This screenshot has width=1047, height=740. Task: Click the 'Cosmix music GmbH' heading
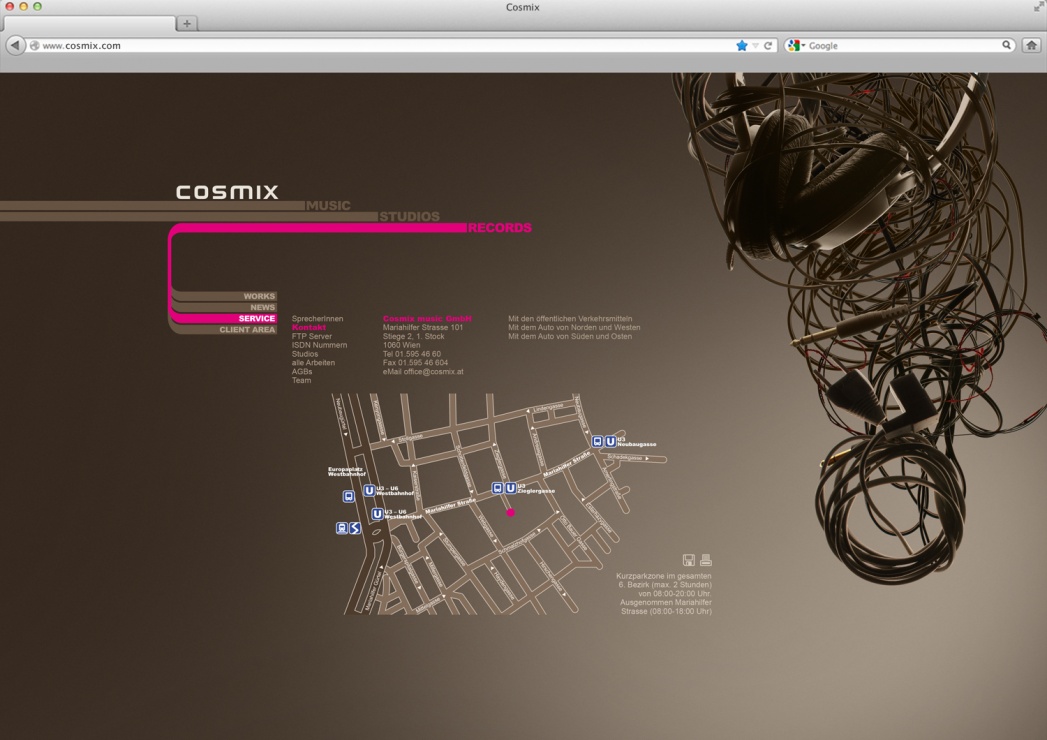click(x=427, y=319)
